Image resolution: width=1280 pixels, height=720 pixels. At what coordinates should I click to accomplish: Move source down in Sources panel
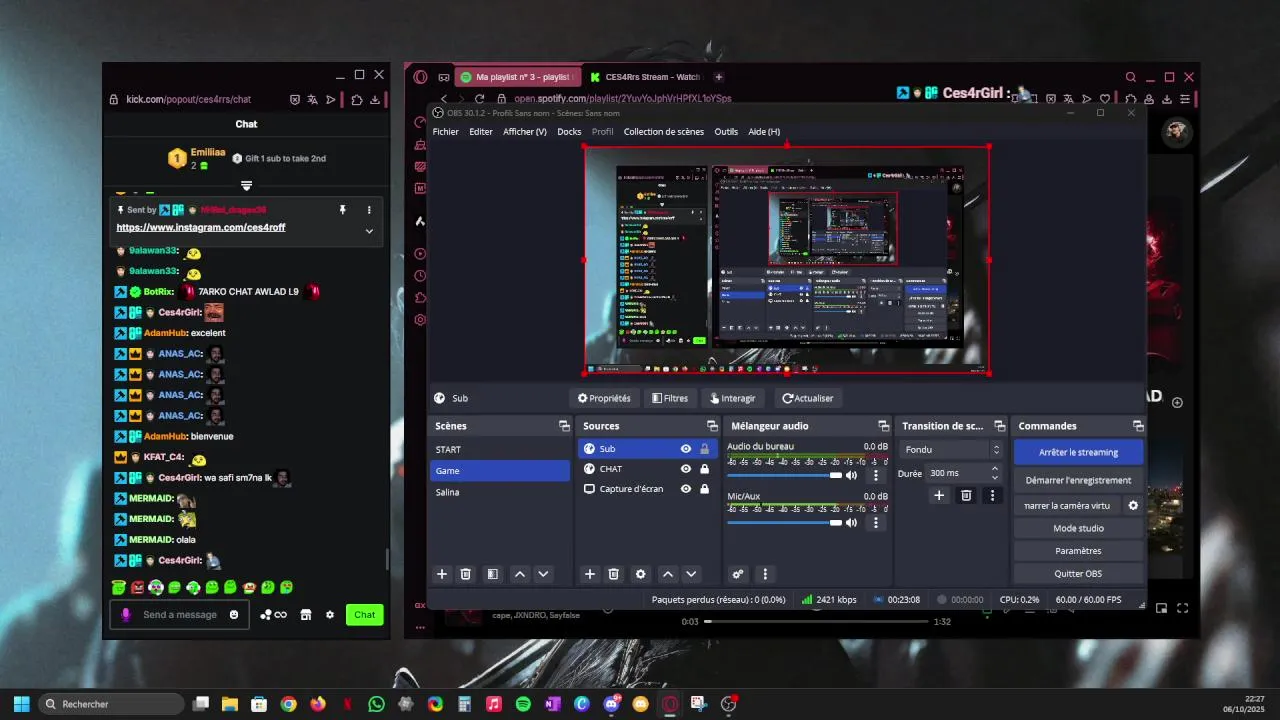[x=691, y=574]
